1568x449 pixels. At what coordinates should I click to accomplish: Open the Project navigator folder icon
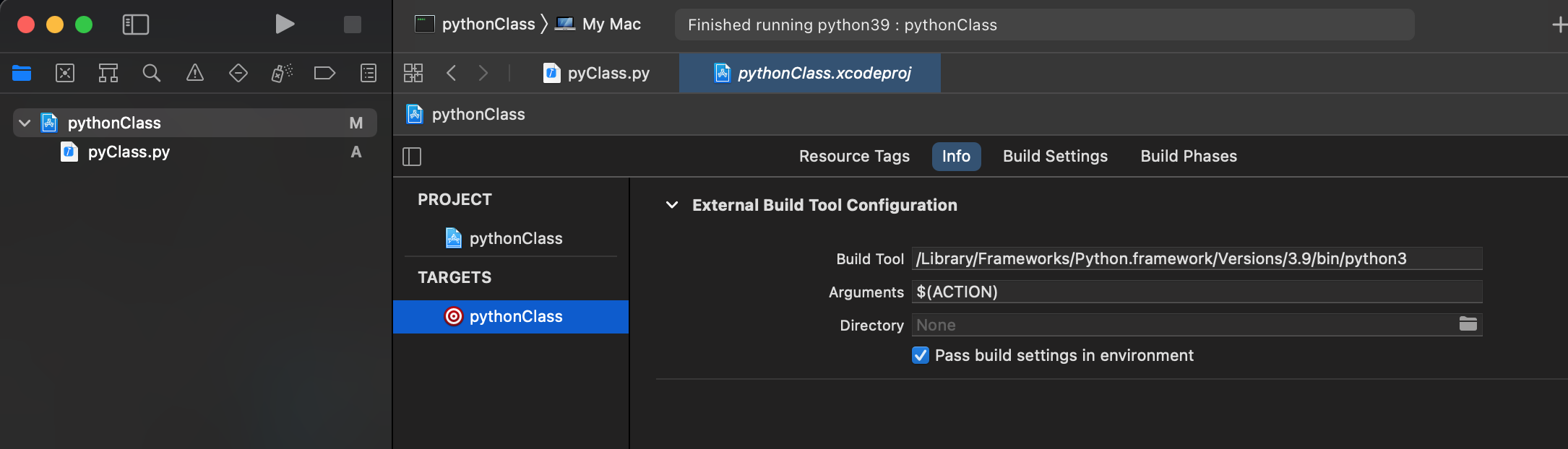pyautogui.click(x=22, y=73)
